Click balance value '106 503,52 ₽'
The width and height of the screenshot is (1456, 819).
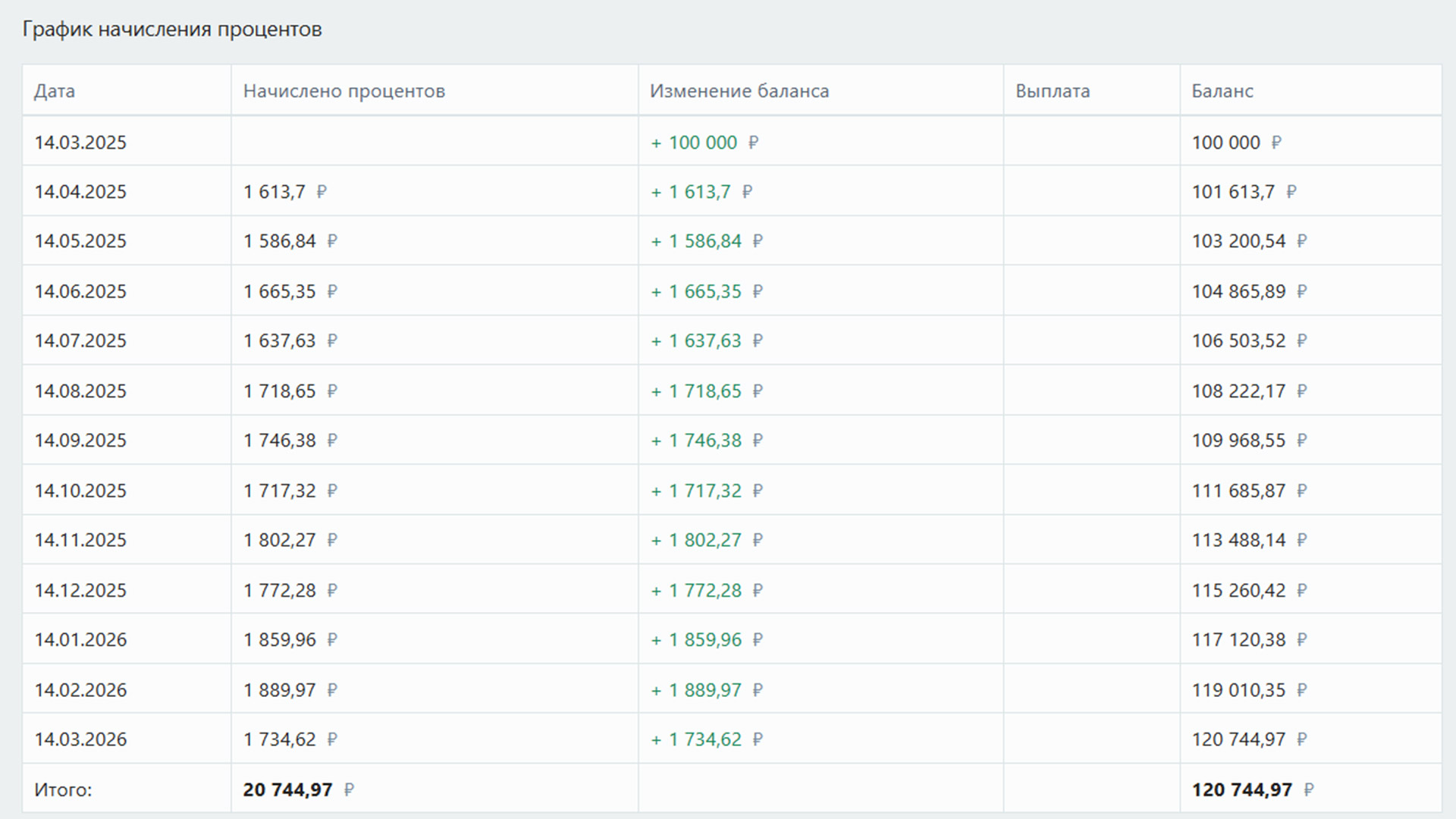pos(1250,340)
